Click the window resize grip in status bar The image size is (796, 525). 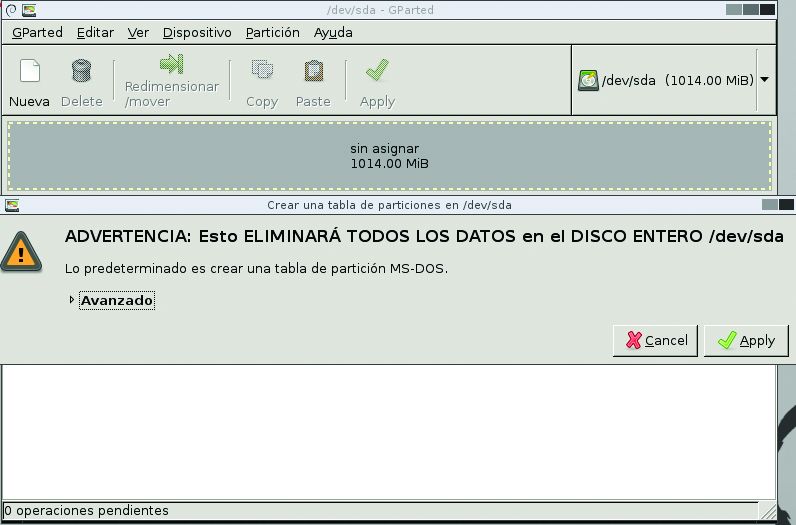tap(768, 511)
